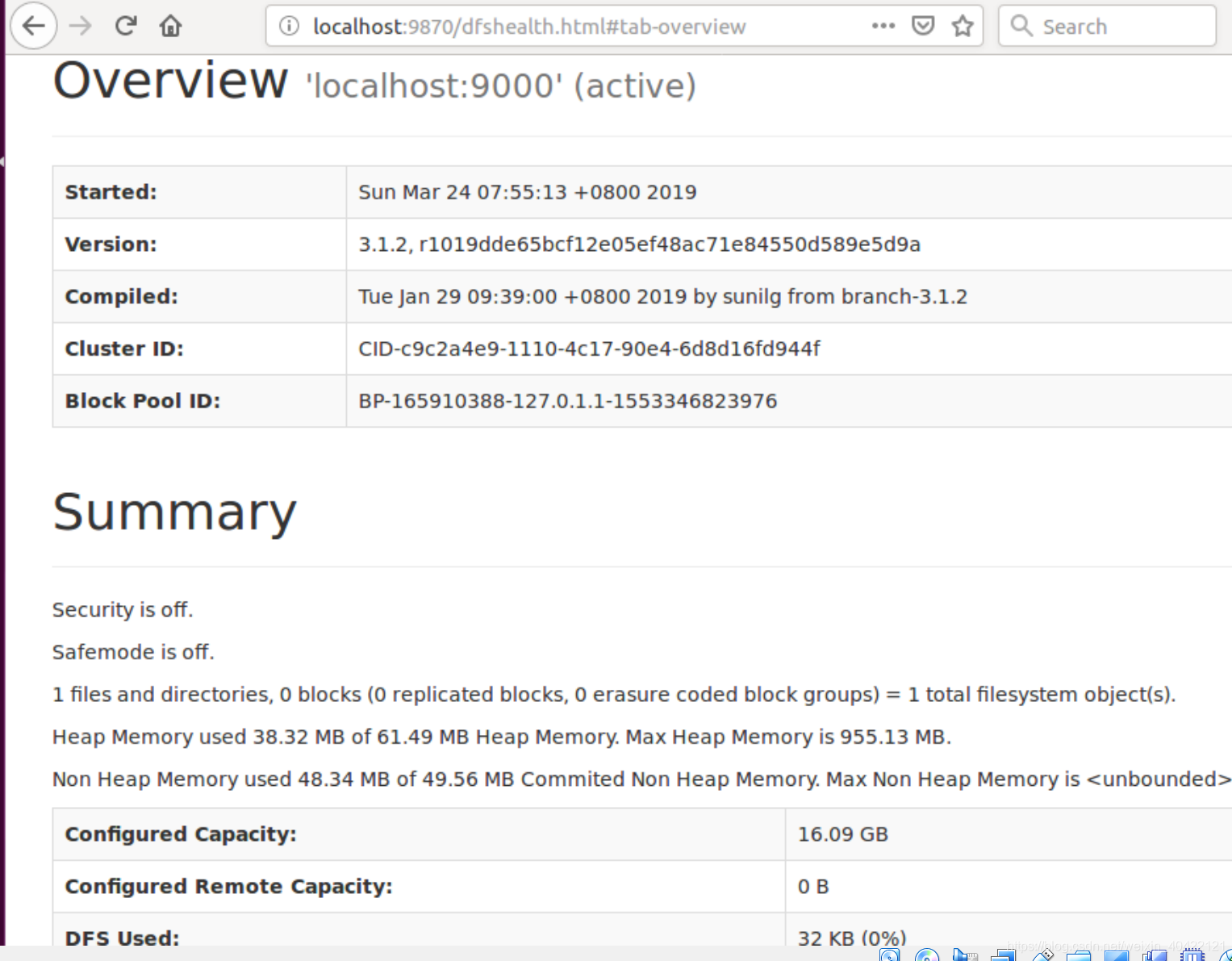Select block pool ID BP-165910388 value
1232x961 pixels.
(x=567, y=401)
